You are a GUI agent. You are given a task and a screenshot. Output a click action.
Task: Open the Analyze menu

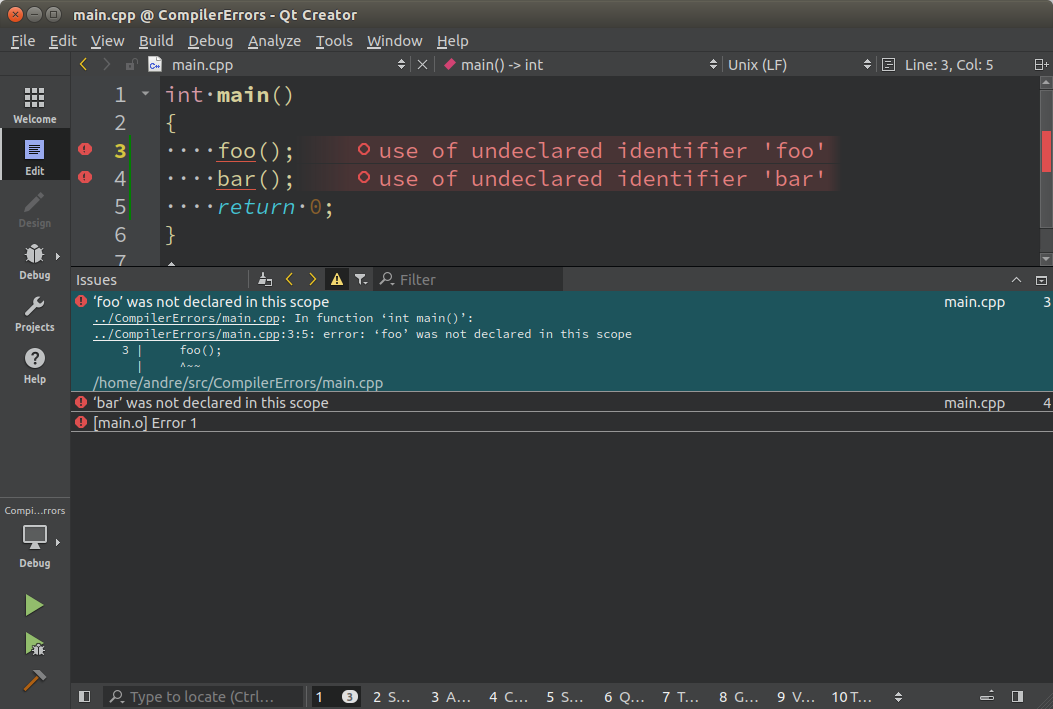(274, 41)
